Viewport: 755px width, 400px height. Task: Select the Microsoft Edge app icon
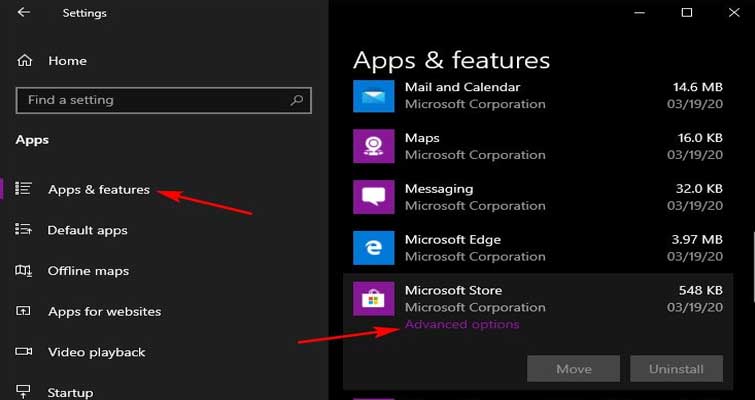[374, 248]
